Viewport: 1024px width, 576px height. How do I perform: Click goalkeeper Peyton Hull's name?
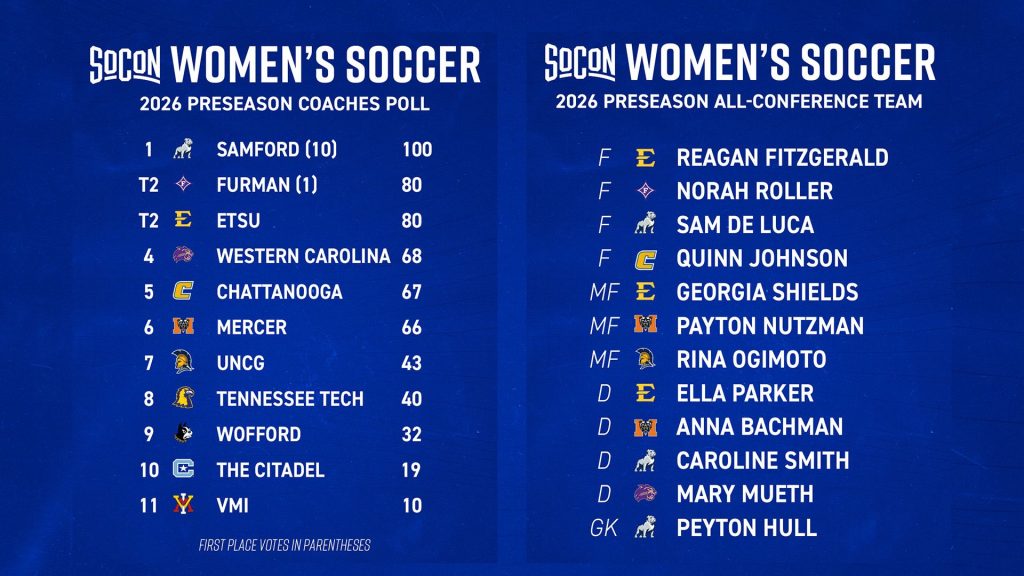(746, 528)
